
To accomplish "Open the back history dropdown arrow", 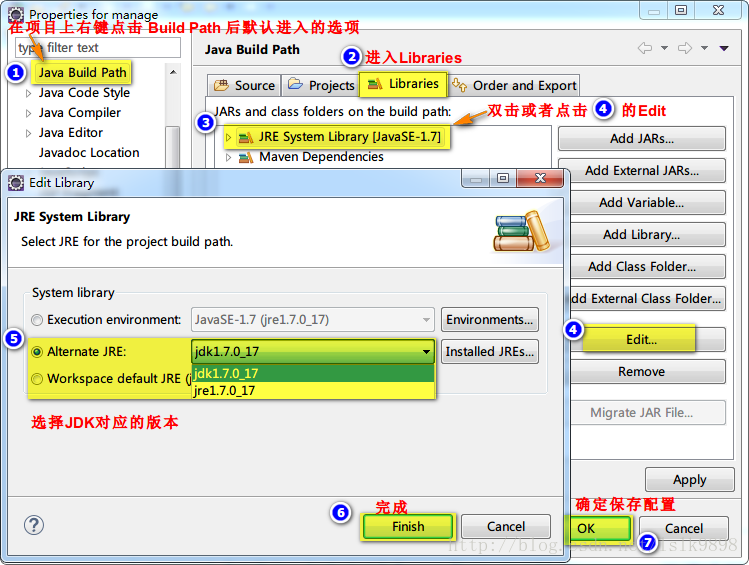I will pyautogui.click(x=664, y=48).
